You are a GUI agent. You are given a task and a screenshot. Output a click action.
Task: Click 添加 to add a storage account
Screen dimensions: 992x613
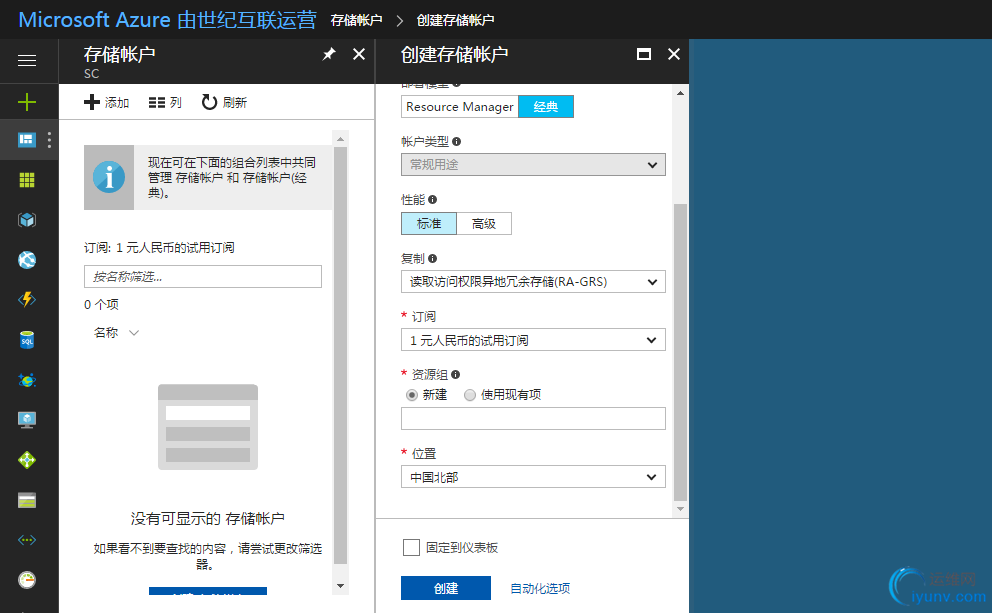tap(106, 102)
